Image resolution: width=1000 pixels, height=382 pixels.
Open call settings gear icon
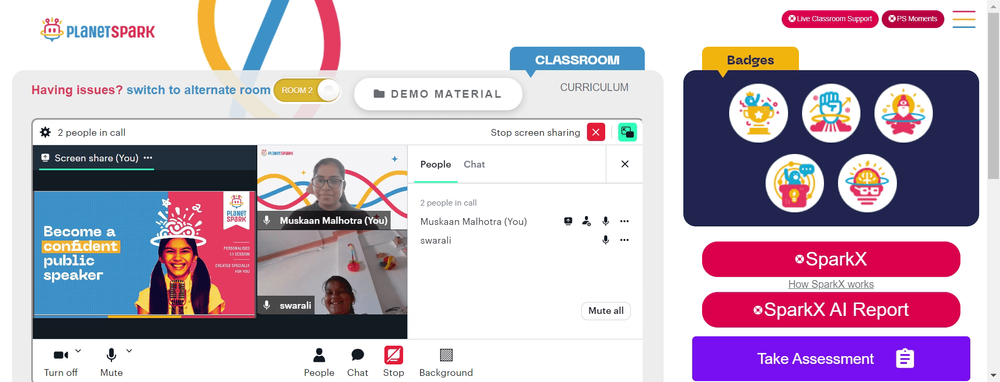pyautogui.click(x=45, y=132)
